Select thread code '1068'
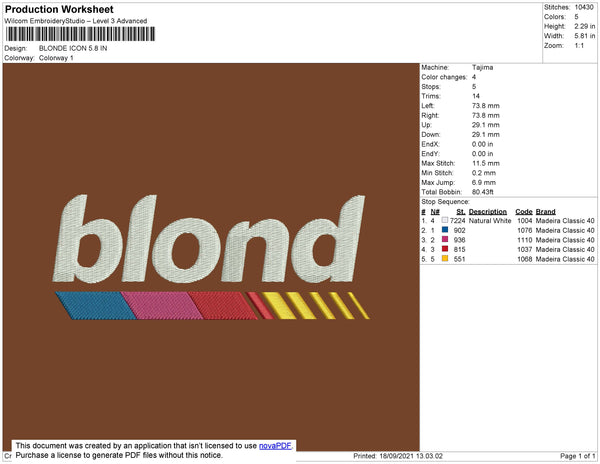The width and height of the screenshot is (600, 464). click(525, 259)
